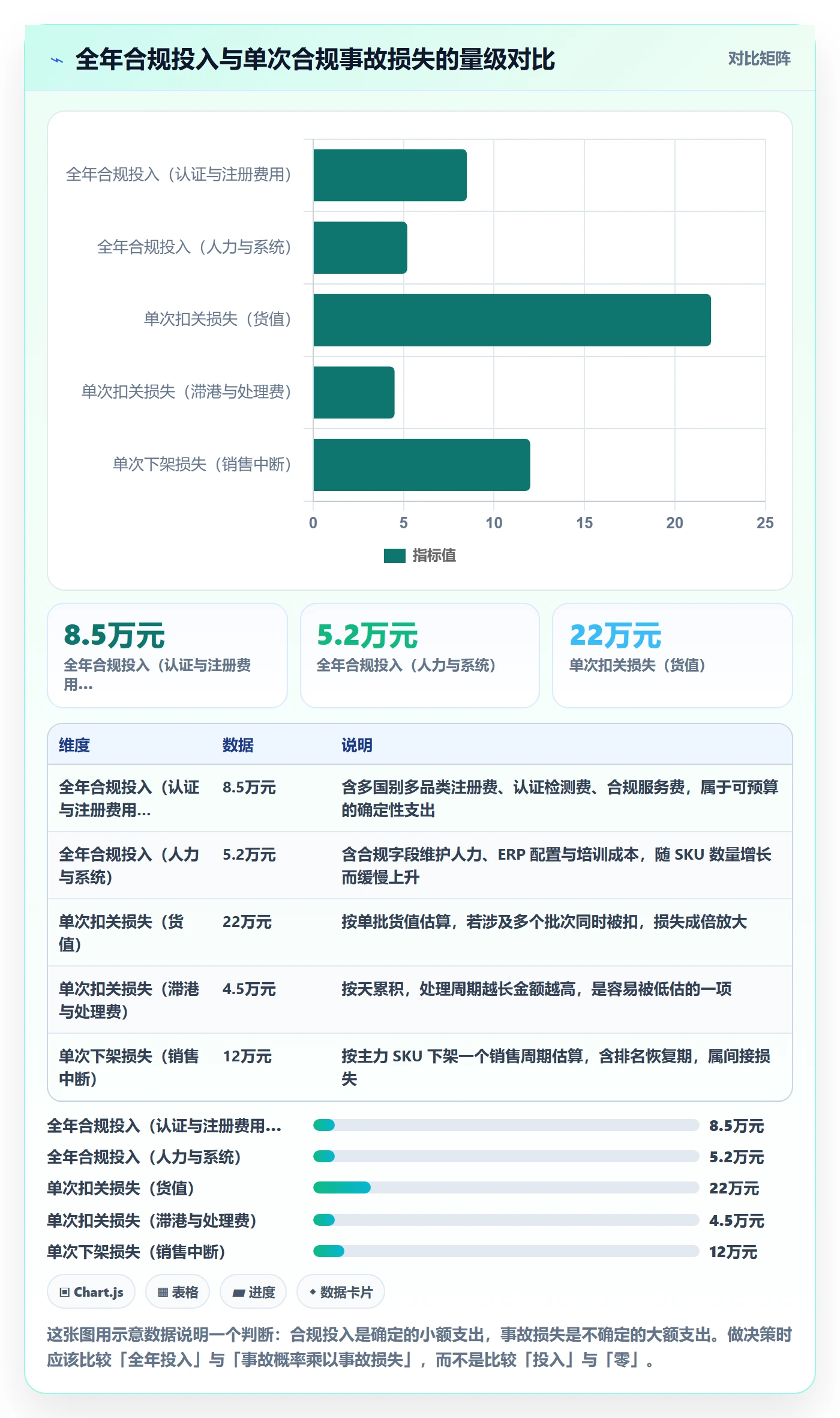840x1418 pixels.
Task: Select the chart bar for 单次扣关损失（货值）
Action: tap(512, 320)
